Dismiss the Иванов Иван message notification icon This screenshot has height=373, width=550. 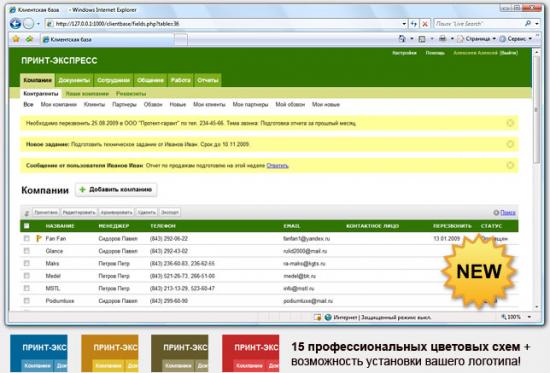point(510,165)
